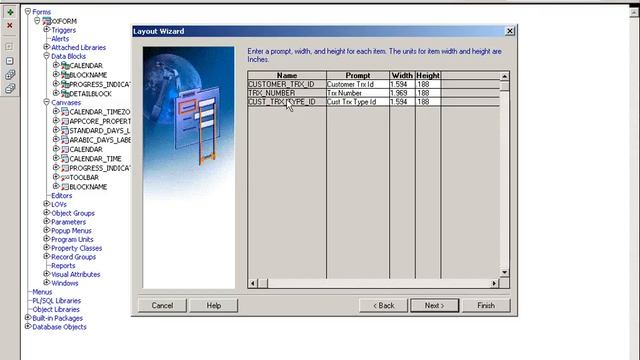Screen dimensions: 640x360
Task: Edit the 'Cust Trx Type Id' prompt field
Action: [358, 102]
